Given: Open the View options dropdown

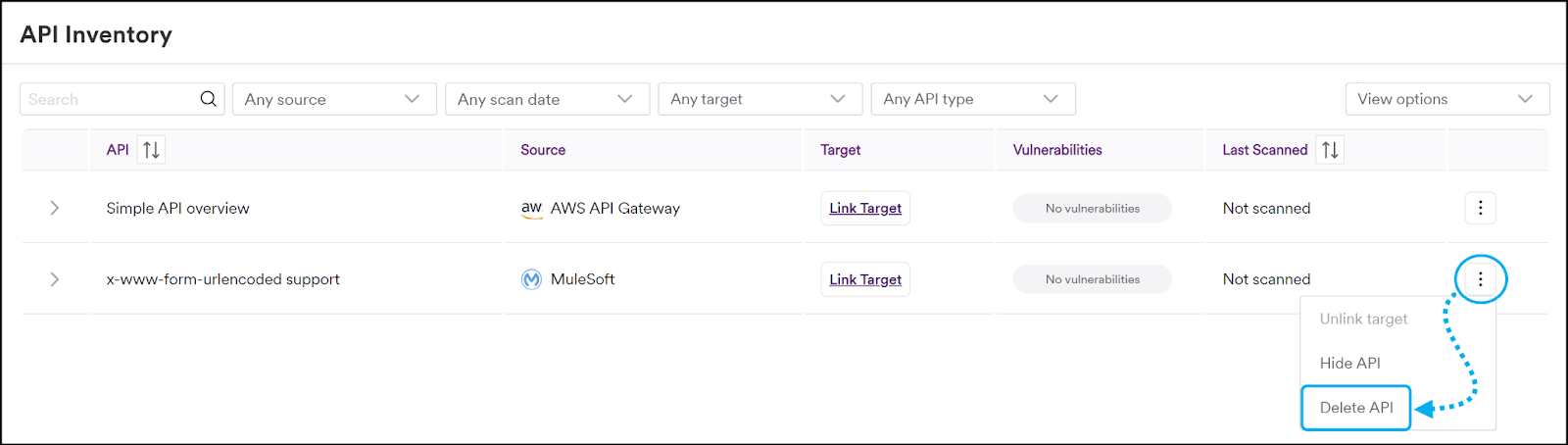Looking at the screenshot, I should click(x=1446, y=99).
